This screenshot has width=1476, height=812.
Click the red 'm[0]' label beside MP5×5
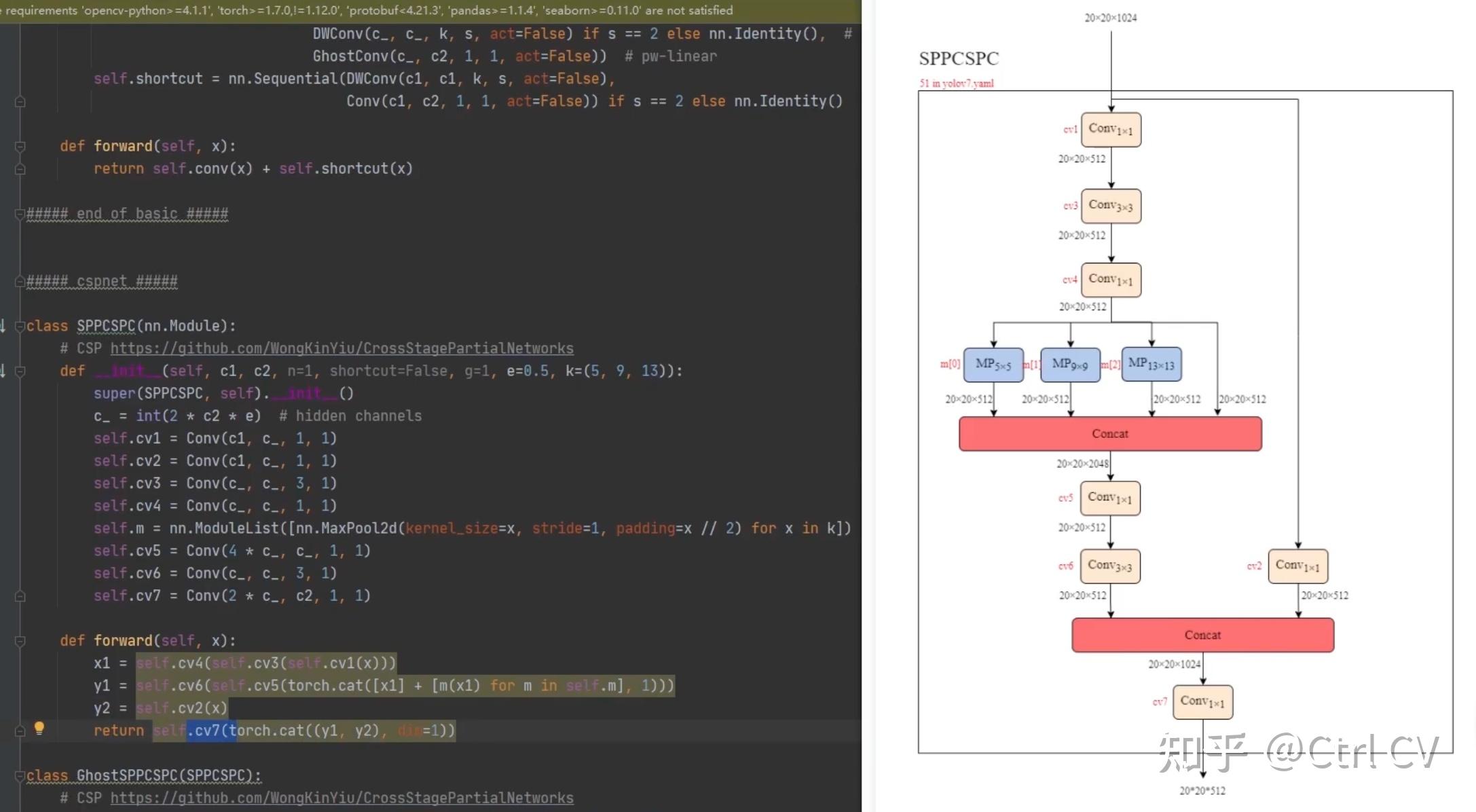coord(950,364)
